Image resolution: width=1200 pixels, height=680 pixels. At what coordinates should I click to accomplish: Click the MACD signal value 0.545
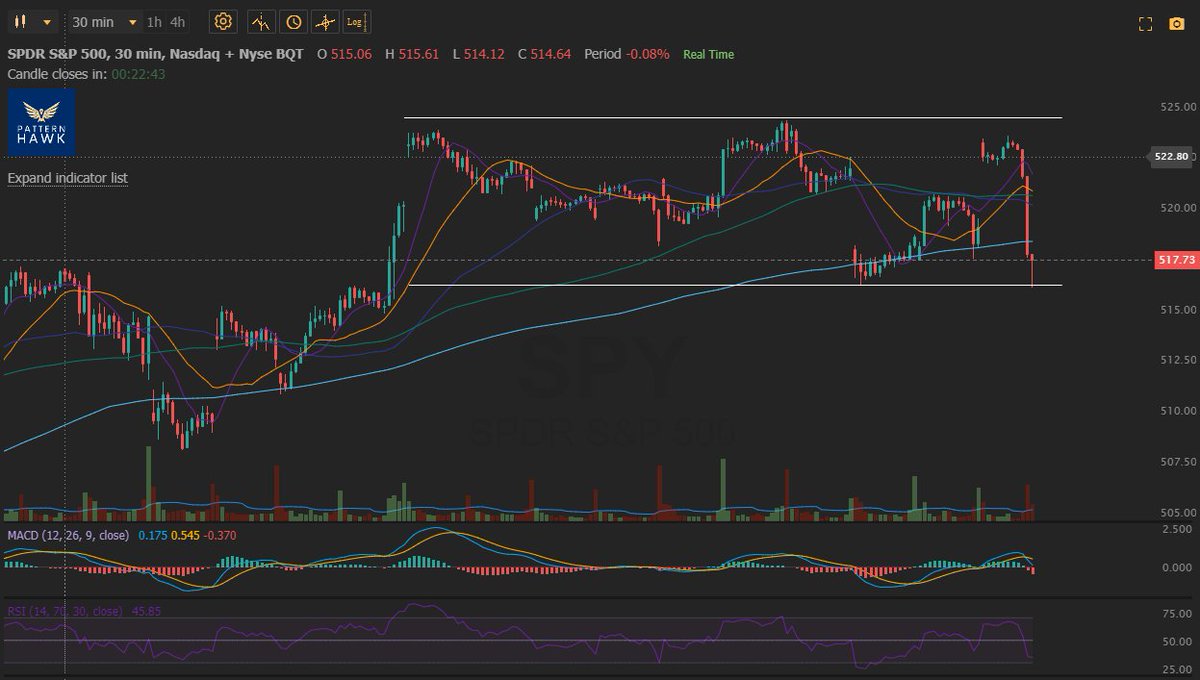coord(185,536)
